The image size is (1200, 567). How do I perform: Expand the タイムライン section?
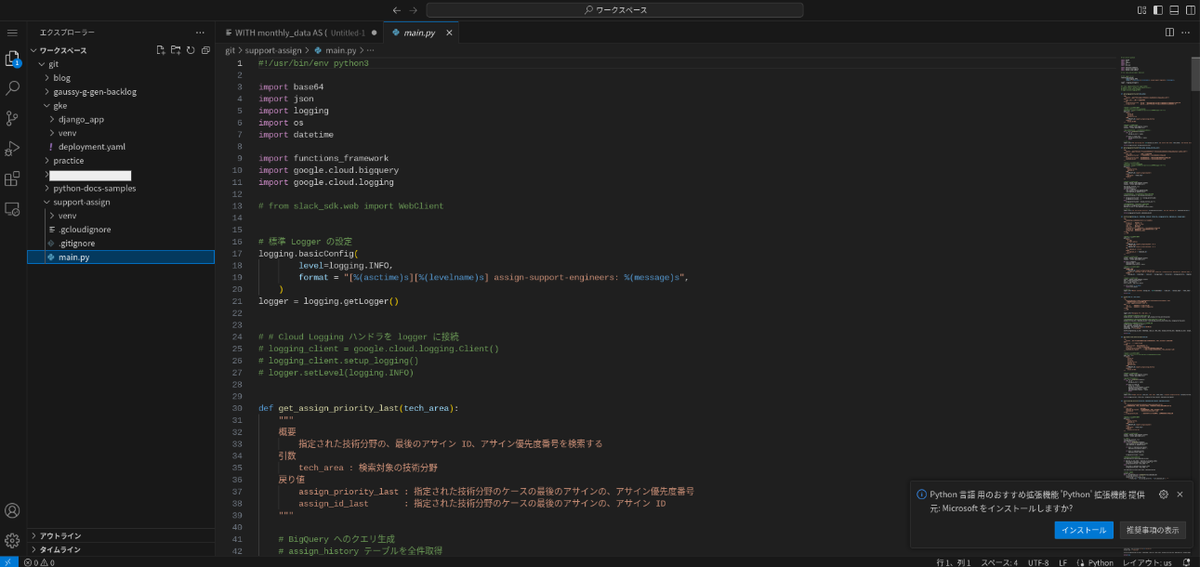tap(120, 549)
